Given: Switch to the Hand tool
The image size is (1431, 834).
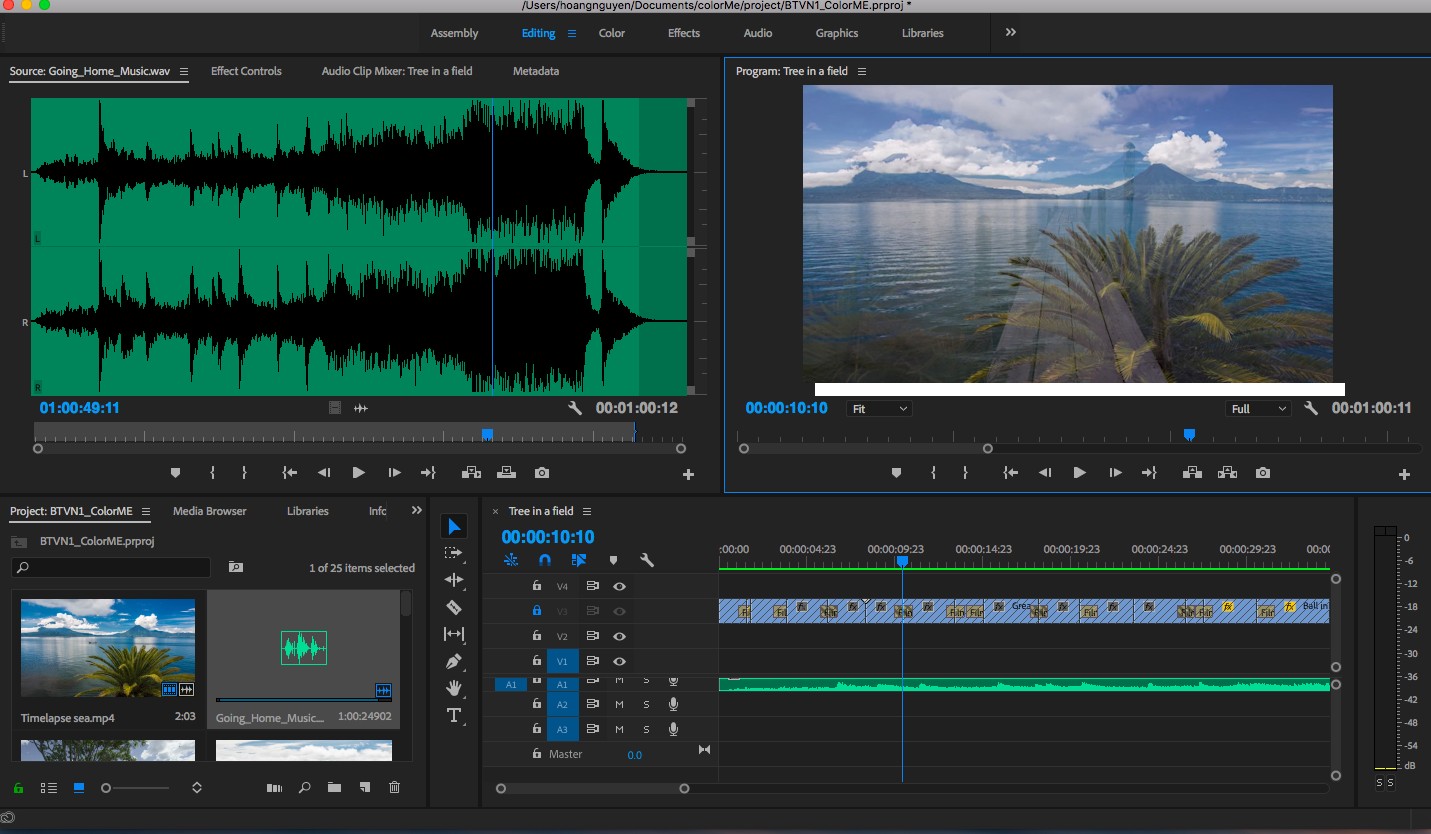Looking at the screenshot, I should pyautogui.click(x=454, y=688).
